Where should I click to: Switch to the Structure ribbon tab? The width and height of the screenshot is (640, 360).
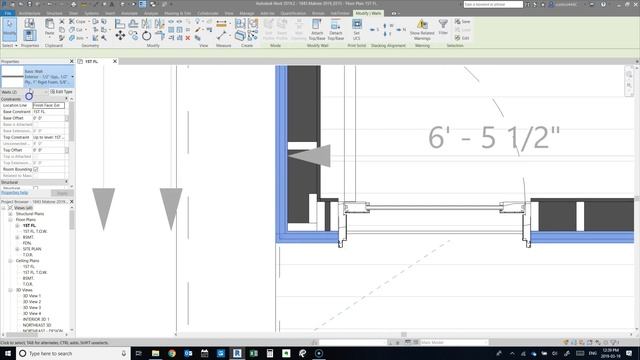(x=55, y=13)
